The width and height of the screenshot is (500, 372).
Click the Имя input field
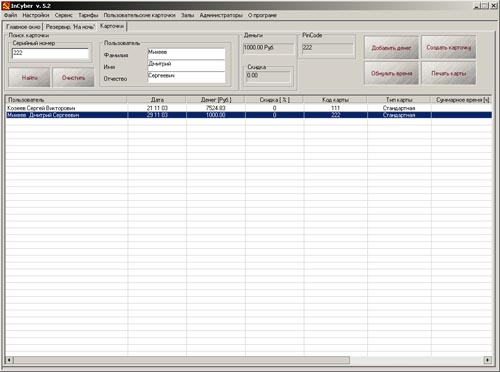tap(186, 65)
